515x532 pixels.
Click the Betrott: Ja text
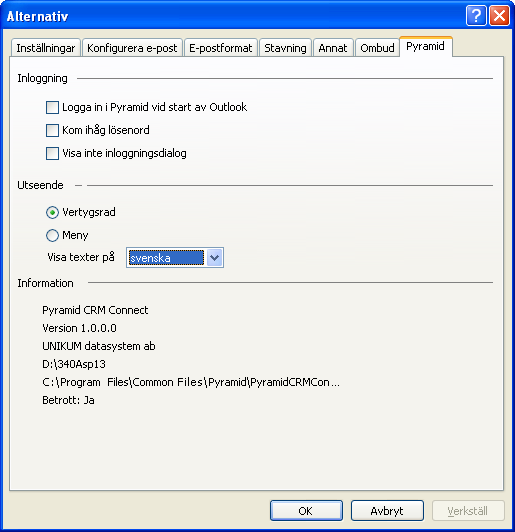coord(69,400)
